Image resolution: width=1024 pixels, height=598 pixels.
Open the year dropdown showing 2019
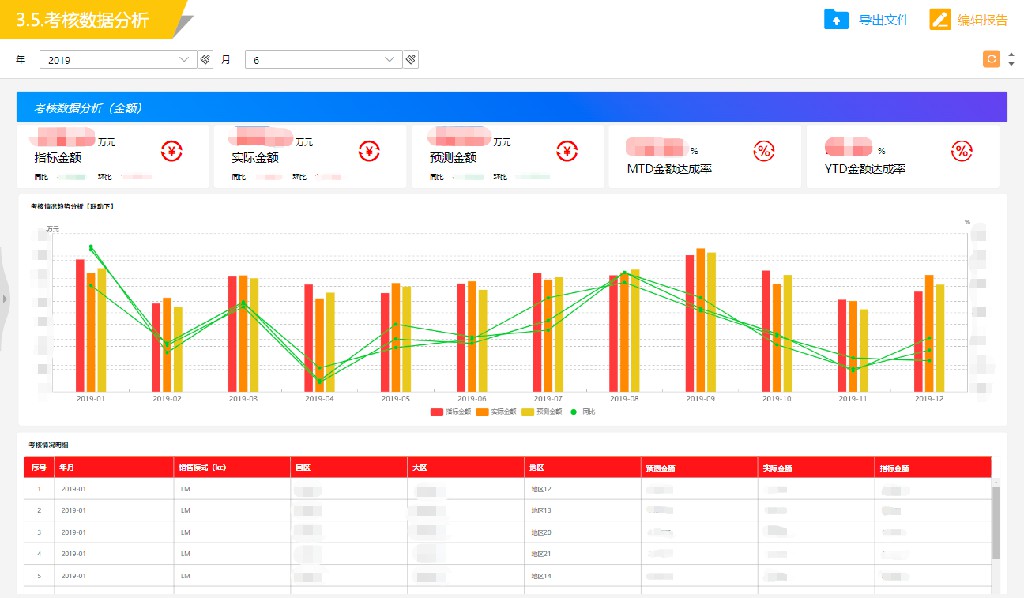pyautogui.click(x=118, y=59)
